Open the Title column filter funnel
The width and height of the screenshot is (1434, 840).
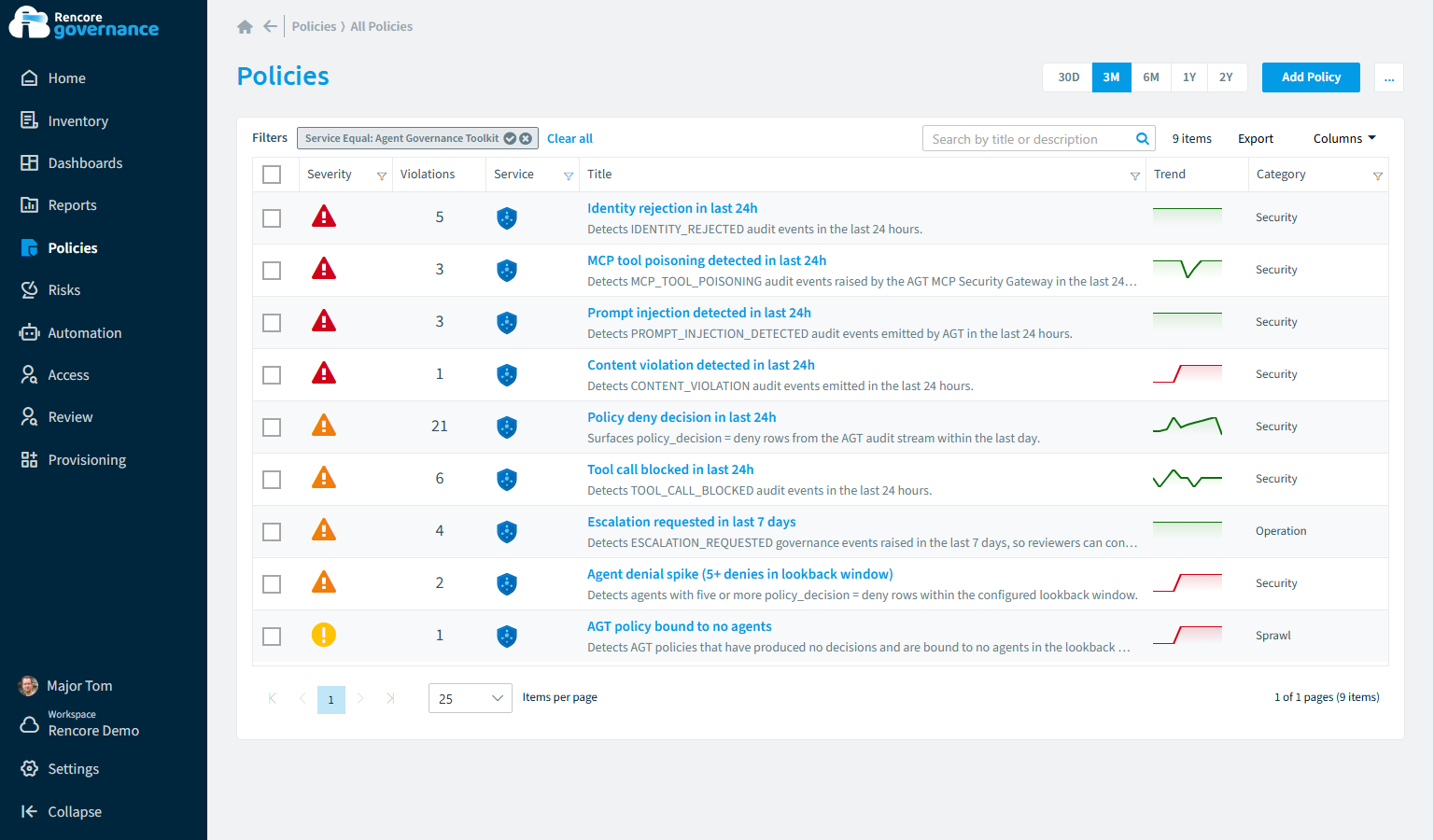click(x=1135, y=175)
